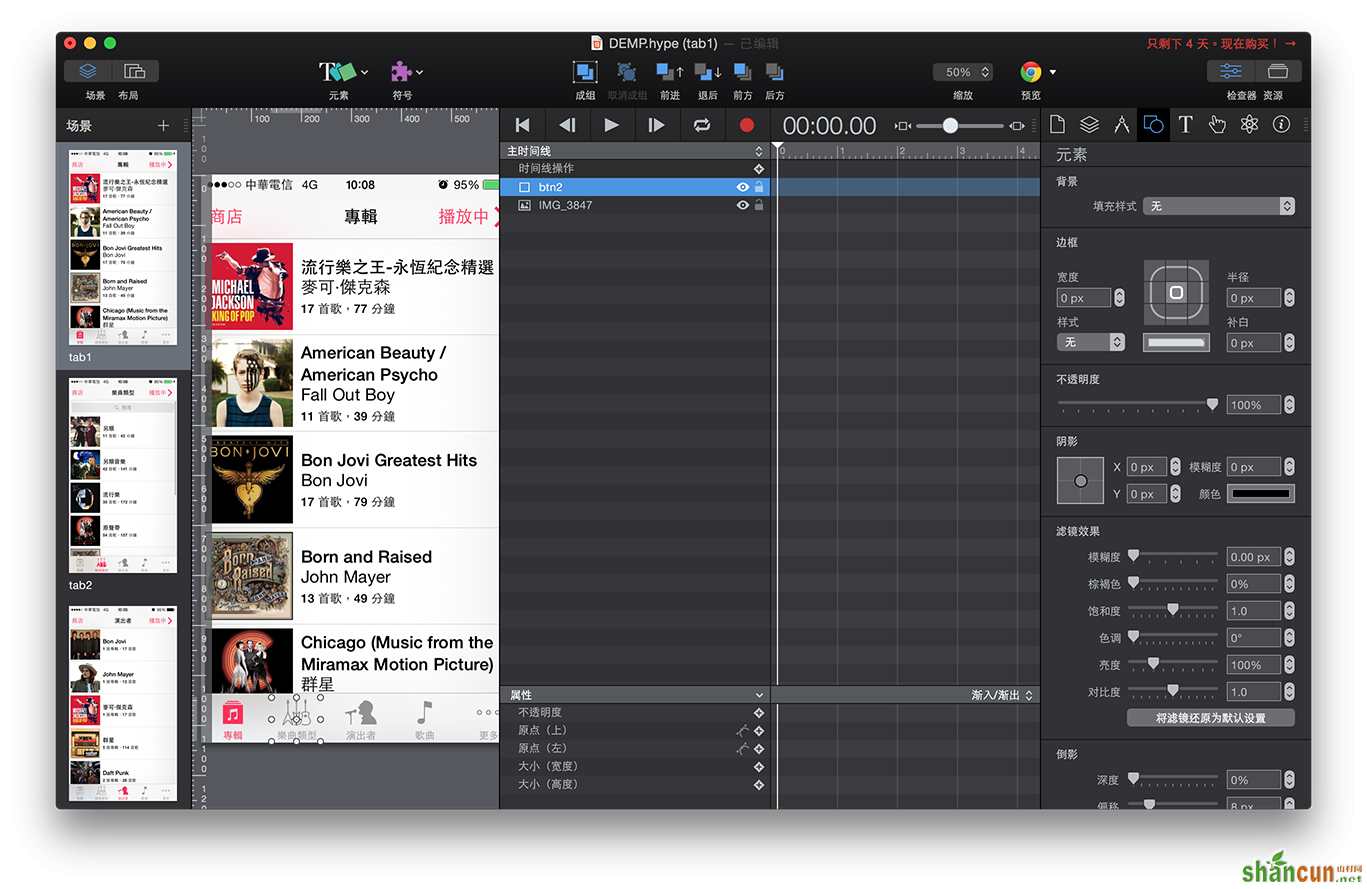1367x889 pixels.
Task: Select the tab1 scene thumbnail
Action: pyautogui.click(x=122, y=246)
